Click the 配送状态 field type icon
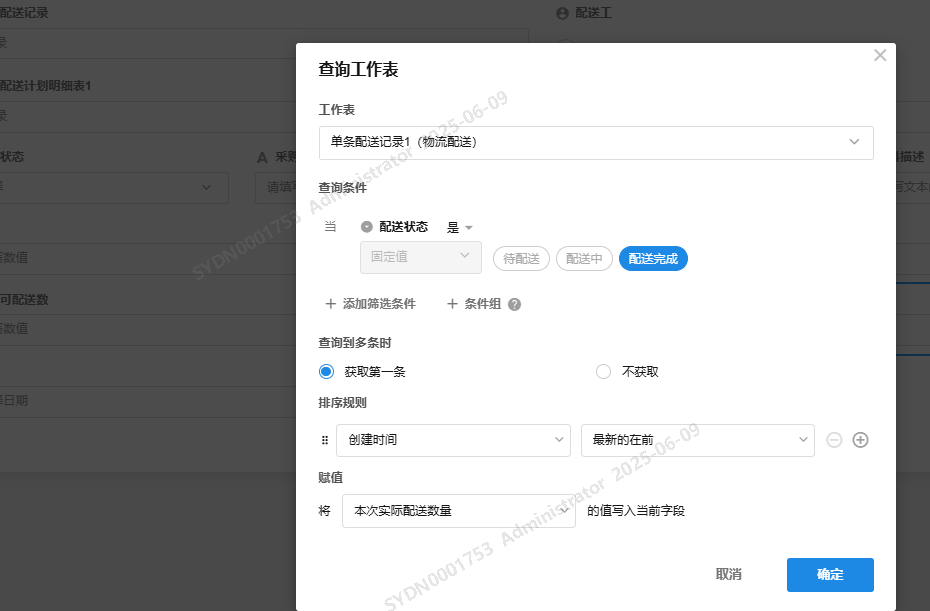Screen dimensions: 930x611 point(367,227)
